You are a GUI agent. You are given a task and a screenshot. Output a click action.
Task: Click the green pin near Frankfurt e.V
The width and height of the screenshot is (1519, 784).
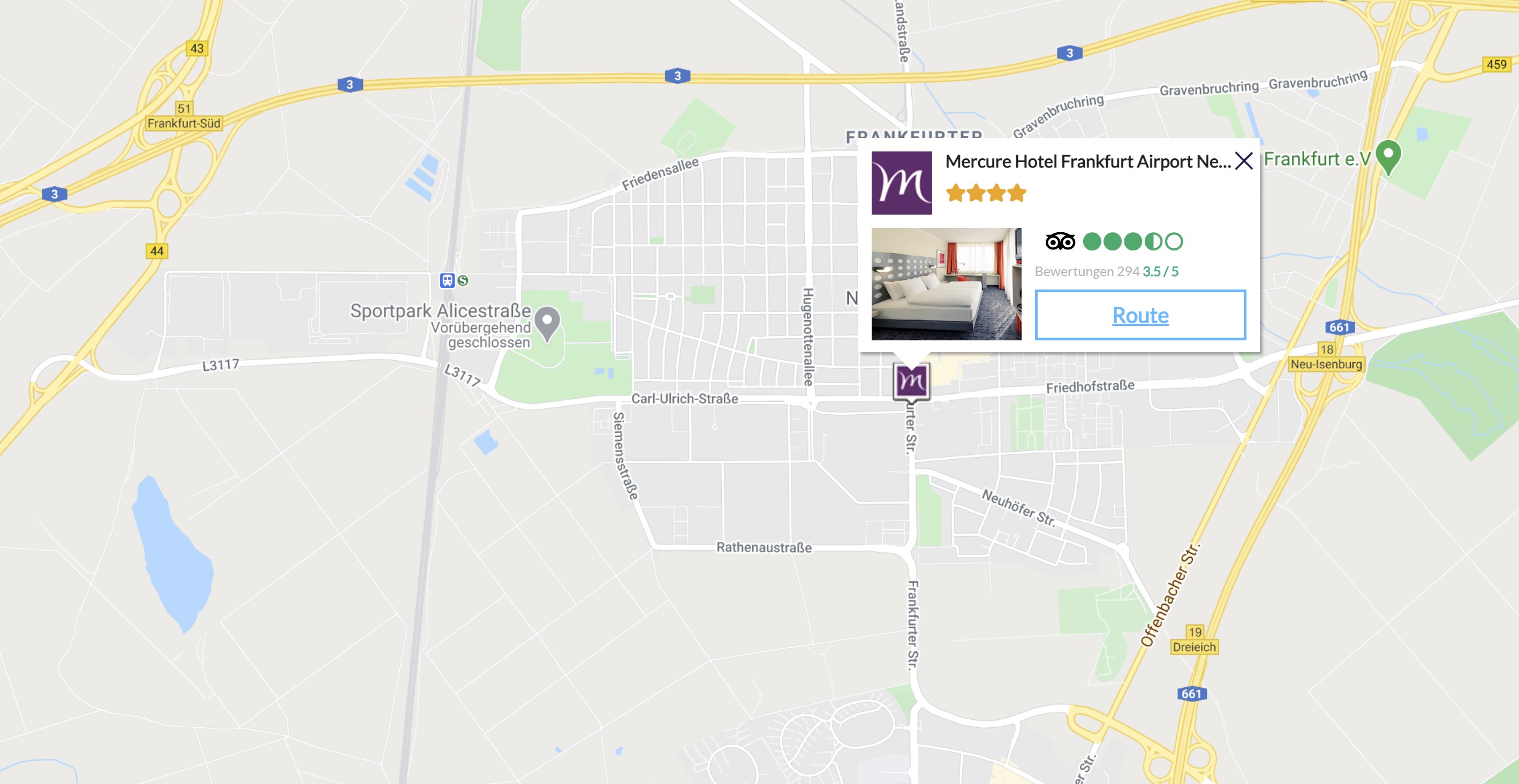pos(1387,157)
